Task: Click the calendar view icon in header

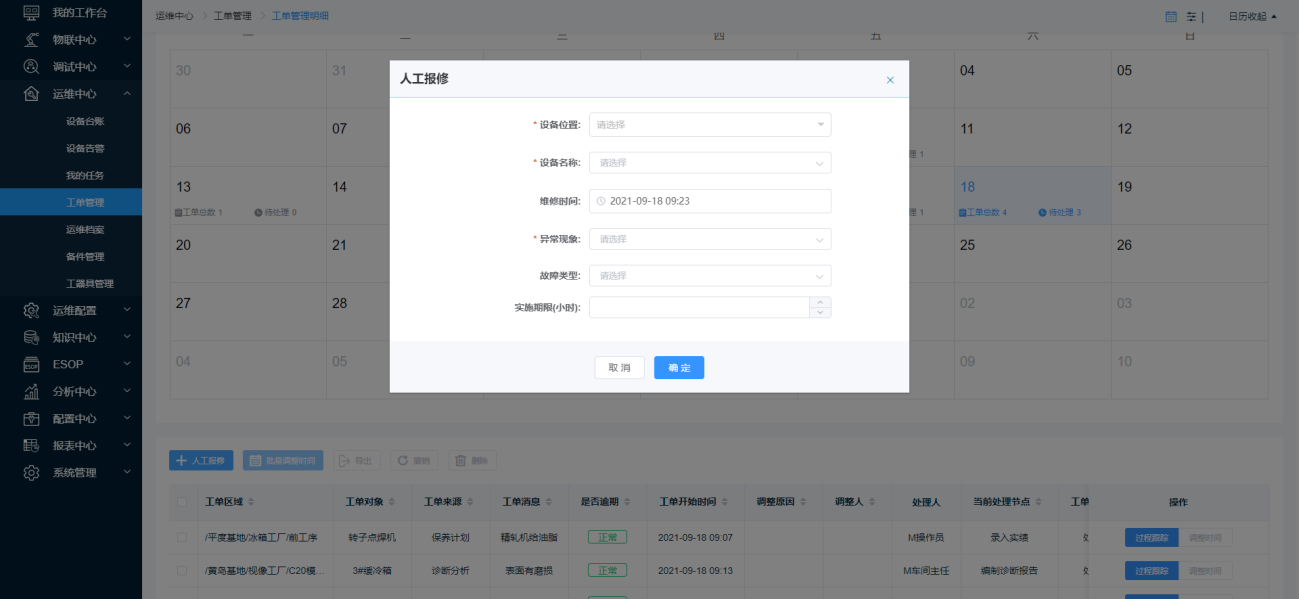Action: (x=1171, y=16)
